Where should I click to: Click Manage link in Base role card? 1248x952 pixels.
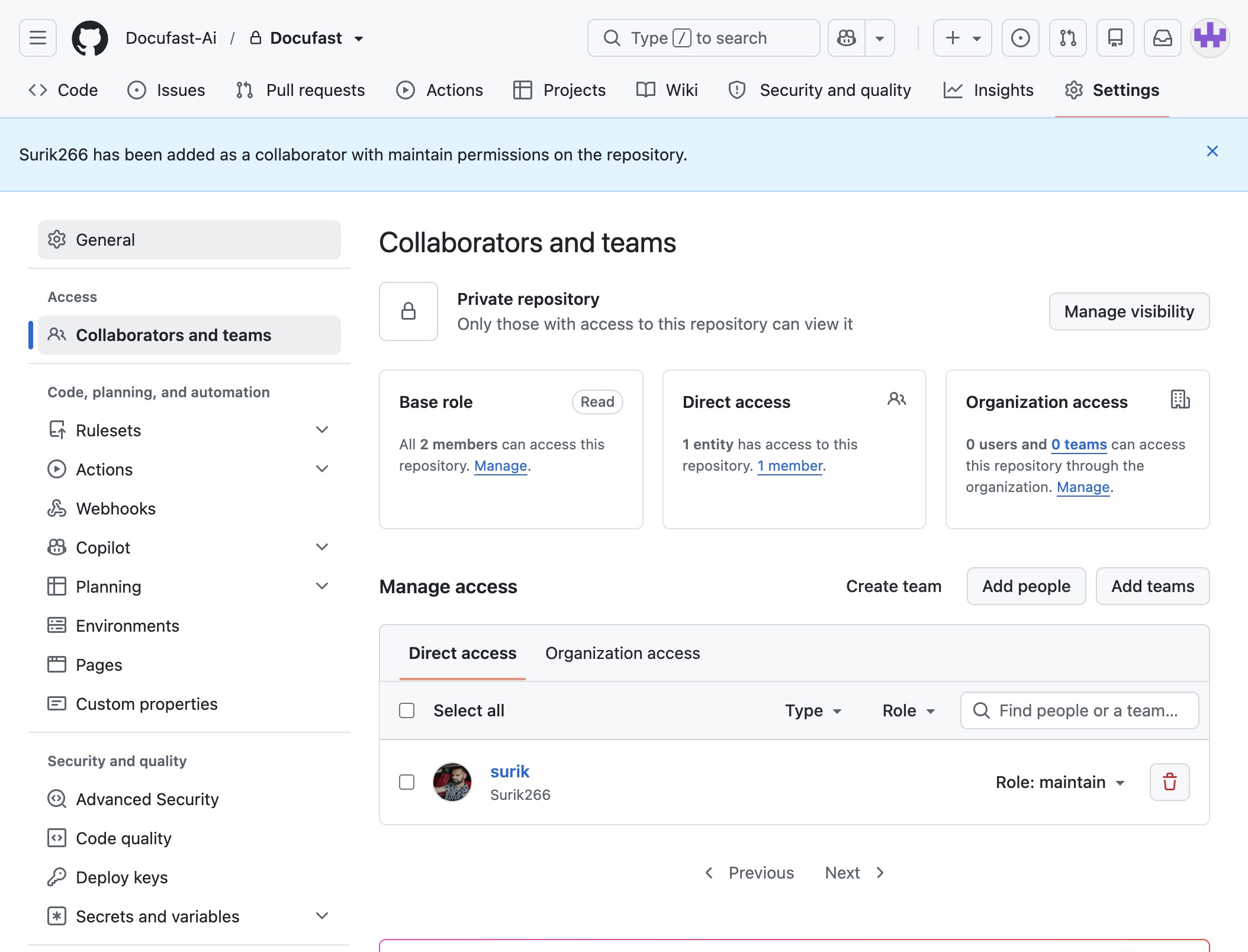[500, 466]
